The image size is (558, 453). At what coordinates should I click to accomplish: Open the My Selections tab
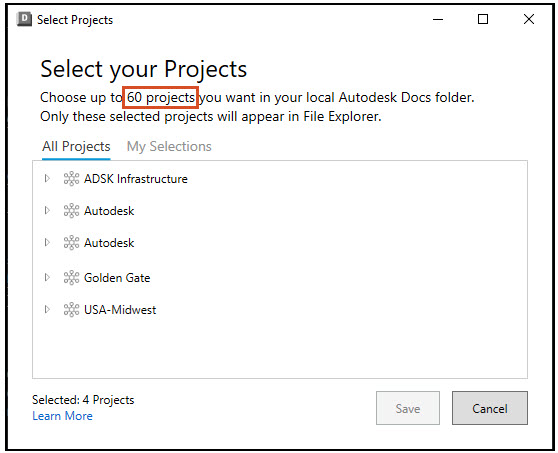coord(169,146)
